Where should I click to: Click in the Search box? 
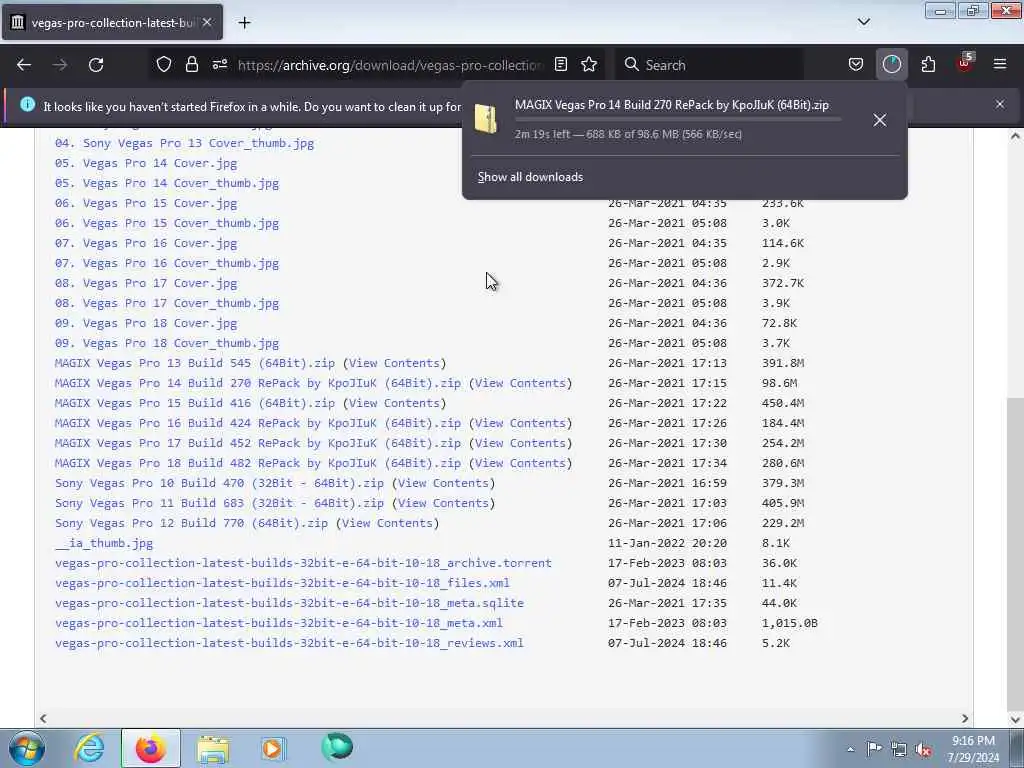click(710, 65)
